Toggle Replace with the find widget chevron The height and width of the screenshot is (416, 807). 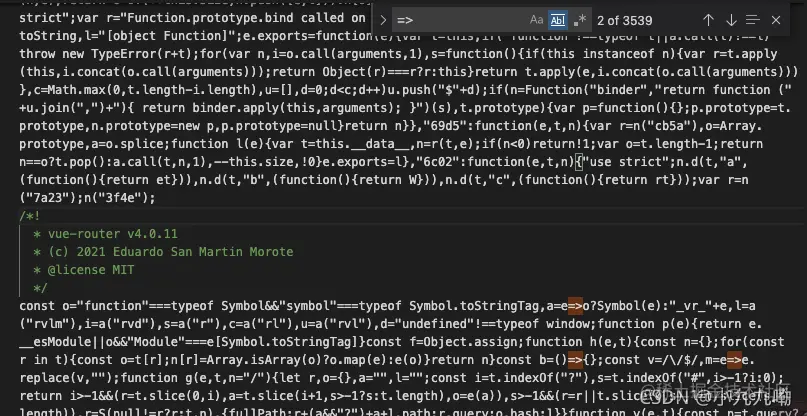click(x=383, y=20)
